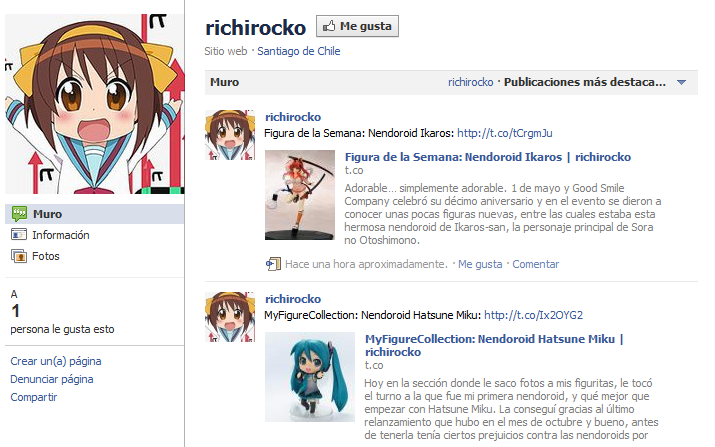Open richirocko author link on Ikaros post

click(x=293, y=117)
